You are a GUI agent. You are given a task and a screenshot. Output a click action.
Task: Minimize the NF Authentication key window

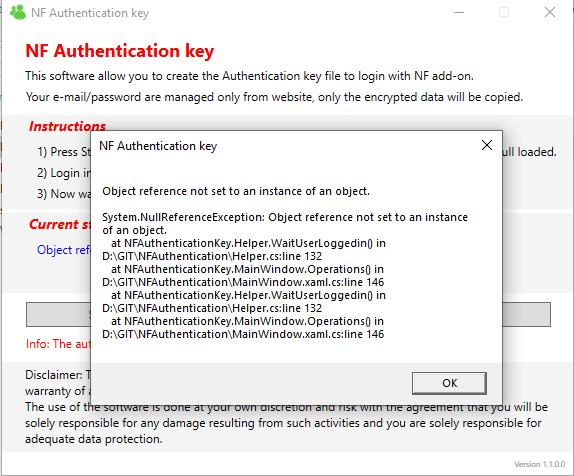coord(459,12)
